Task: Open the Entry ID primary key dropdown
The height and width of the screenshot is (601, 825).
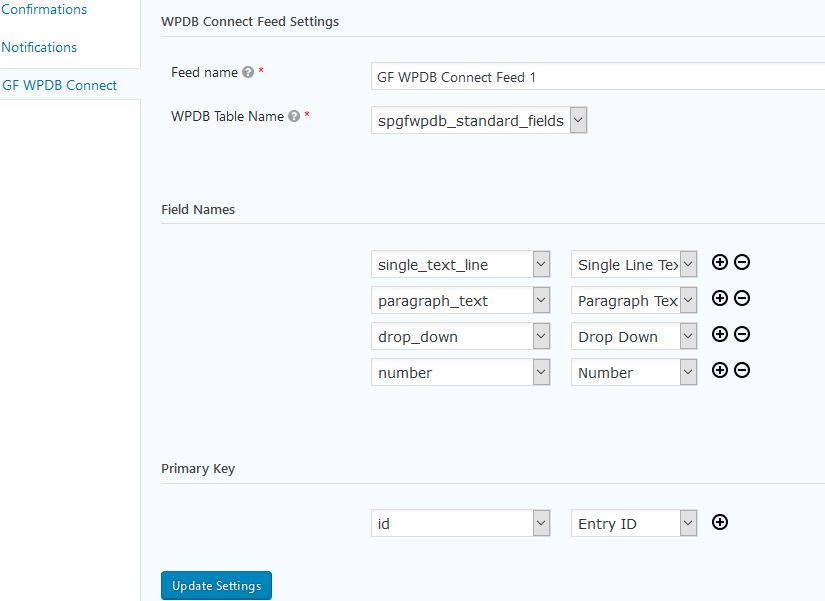Action: (634, 524)
